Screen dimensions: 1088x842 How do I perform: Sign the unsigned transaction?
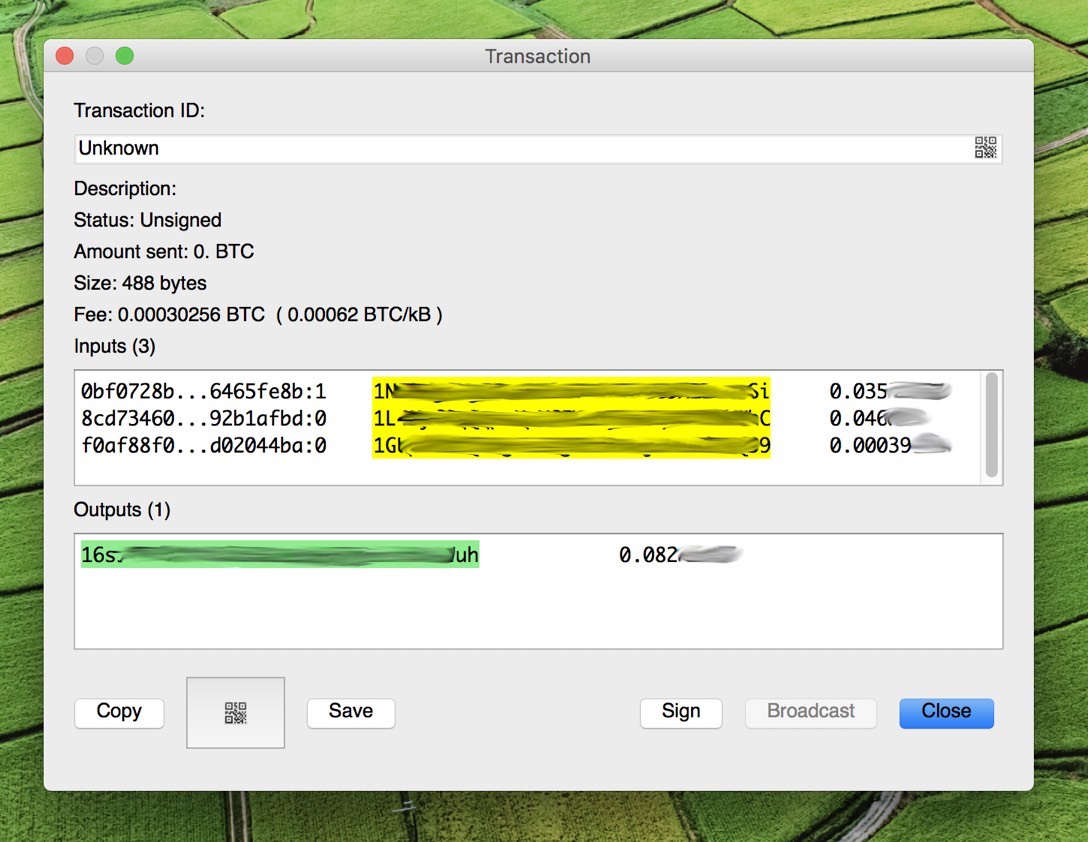click(x=681, y=712)
